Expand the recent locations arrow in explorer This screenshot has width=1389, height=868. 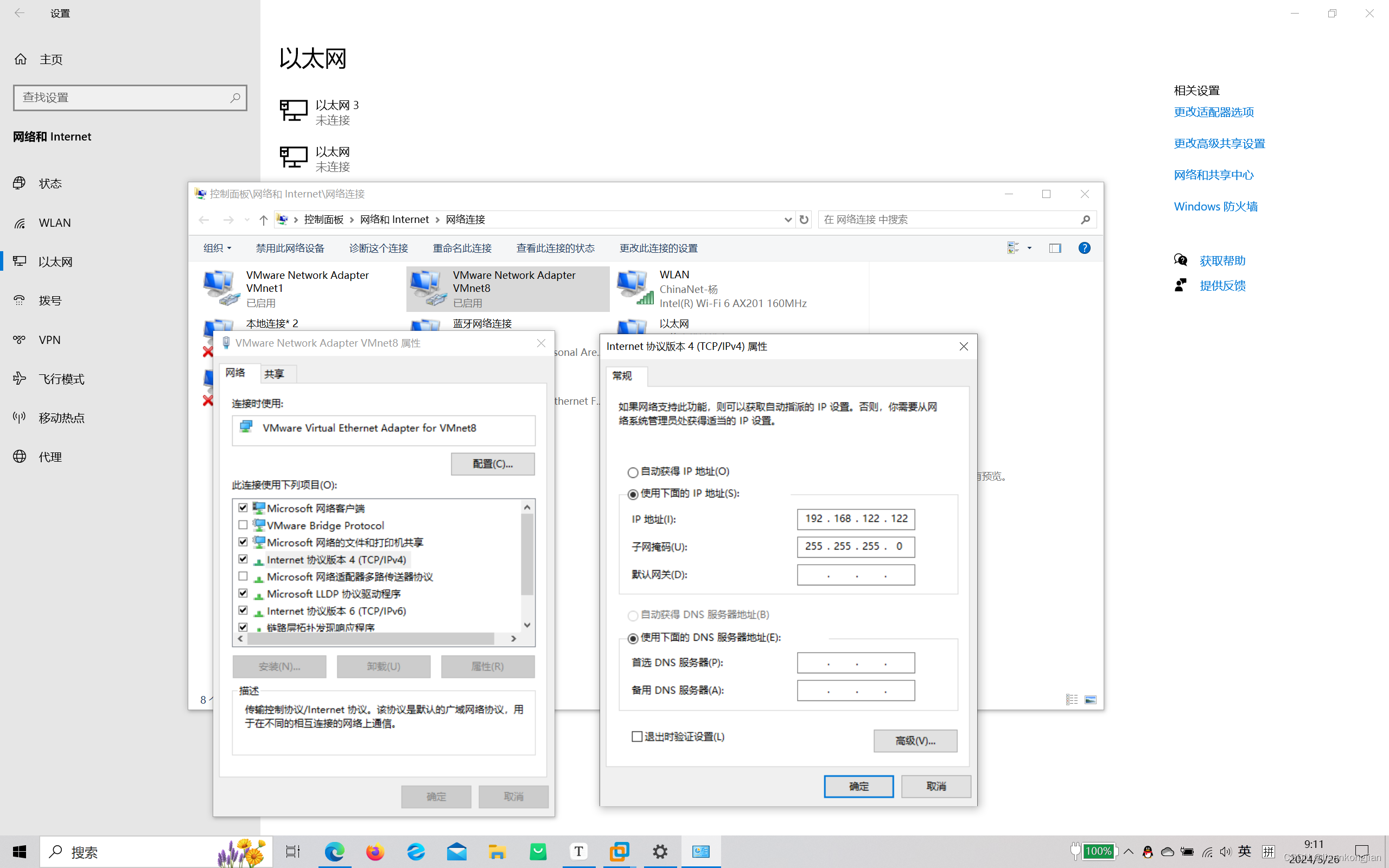pos(247,220)
